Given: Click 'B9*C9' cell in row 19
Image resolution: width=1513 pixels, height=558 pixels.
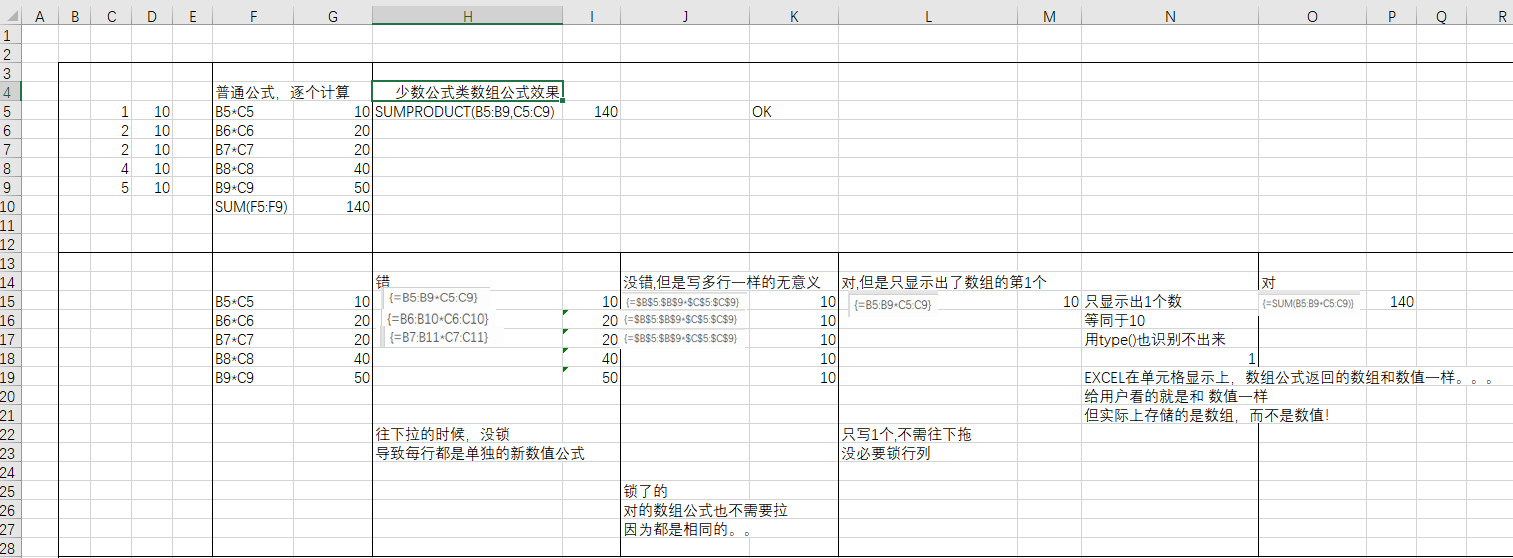Looking at the screenshot, I should pos(234,378).
